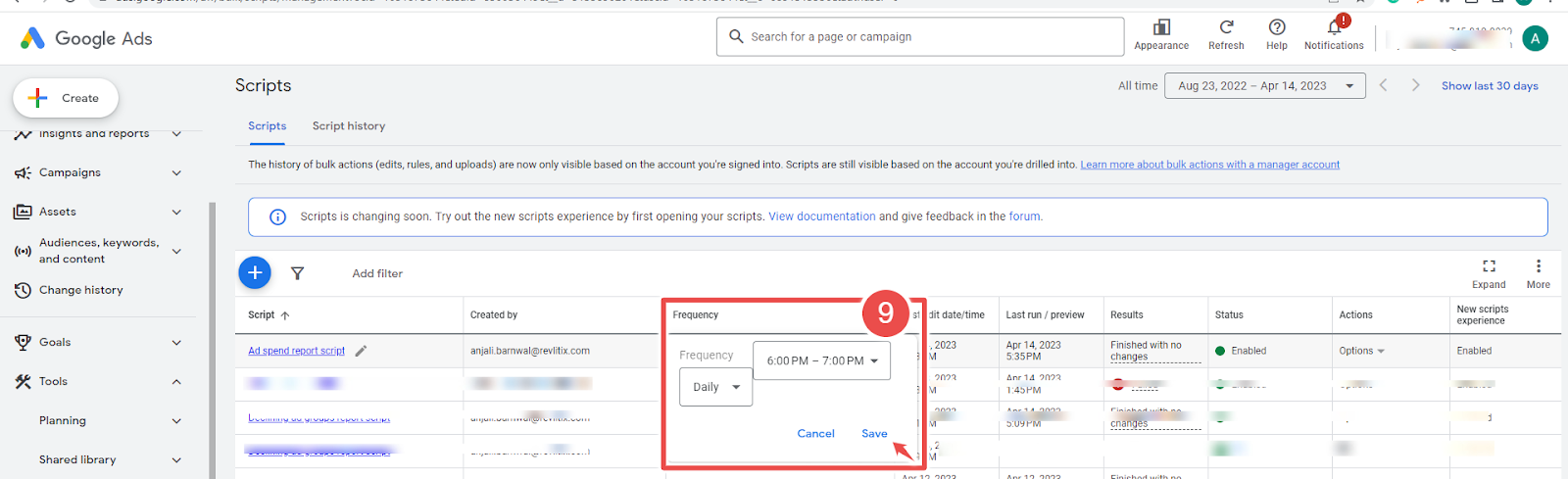Click the Actions column header
The image size is (1568, 479).
tap(1356, 315)
